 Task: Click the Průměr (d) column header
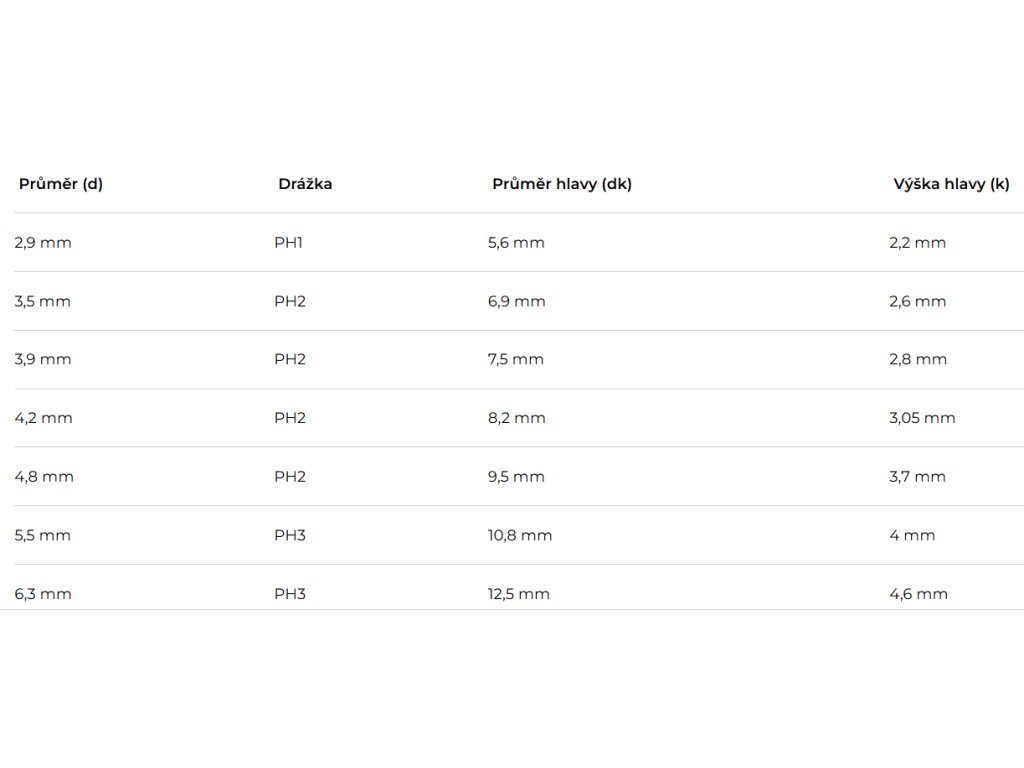[x=61, y=184]
